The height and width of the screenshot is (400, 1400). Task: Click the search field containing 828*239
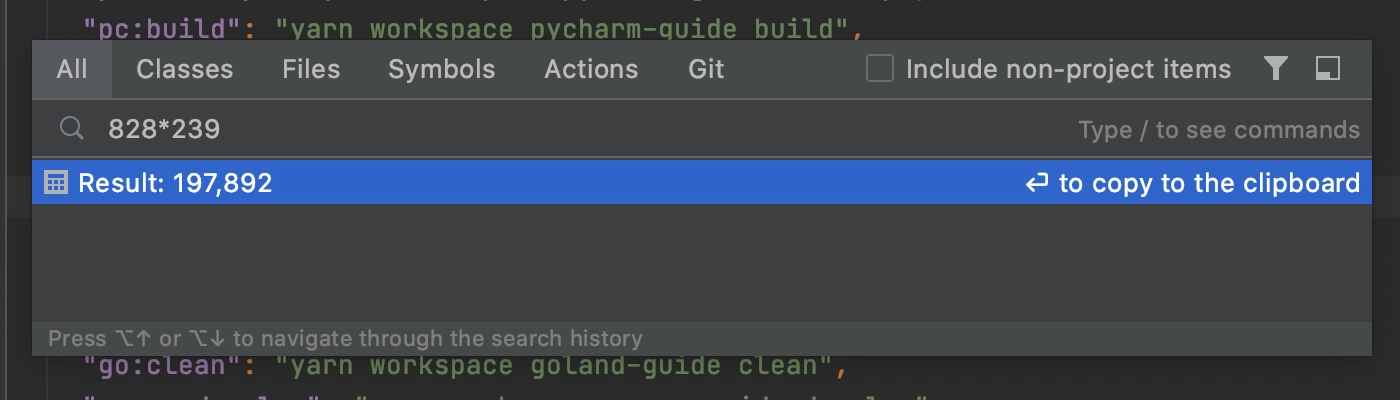point(700,129)
